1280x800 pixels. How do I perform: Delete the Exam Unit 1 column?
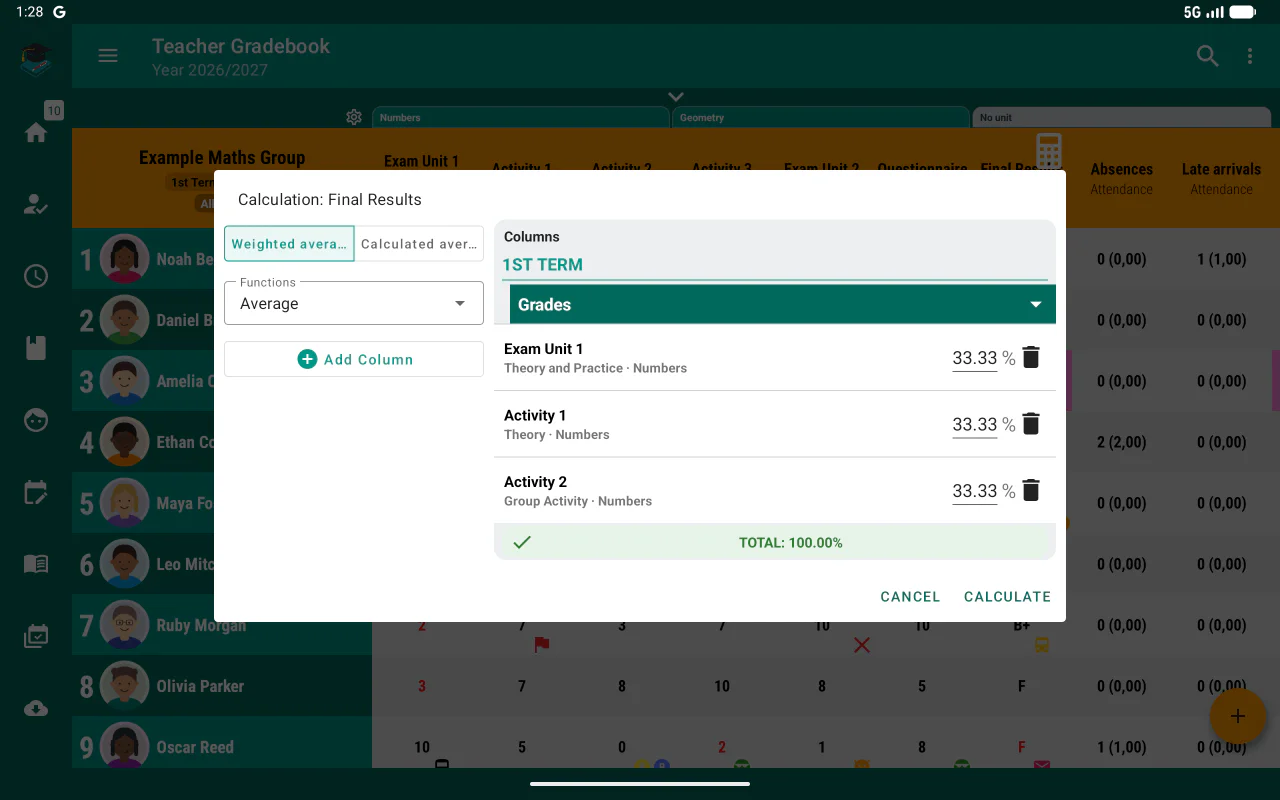[x=1031, y=357]
